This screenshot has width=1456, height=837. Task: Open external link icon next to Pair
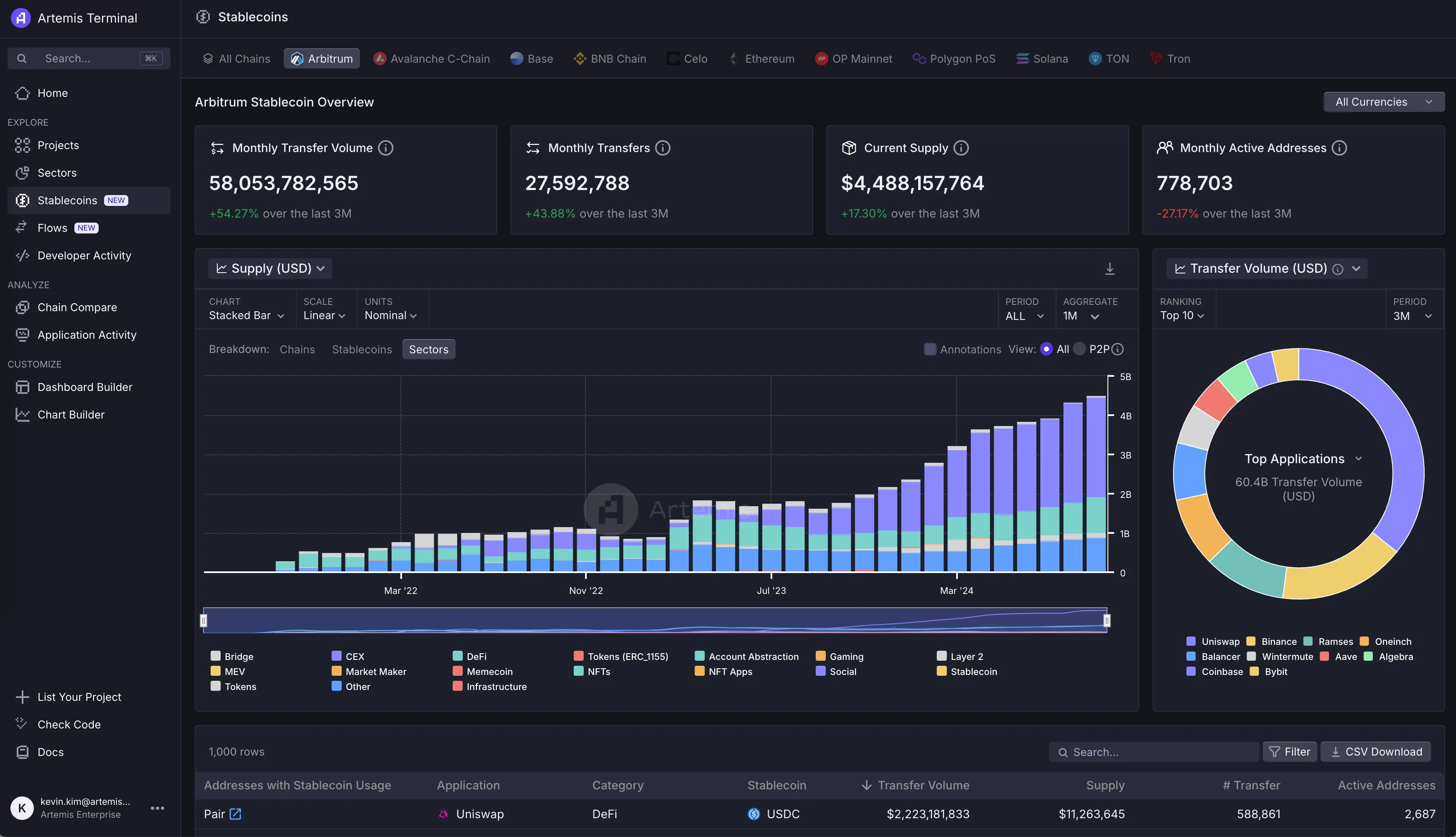[236, 814]
